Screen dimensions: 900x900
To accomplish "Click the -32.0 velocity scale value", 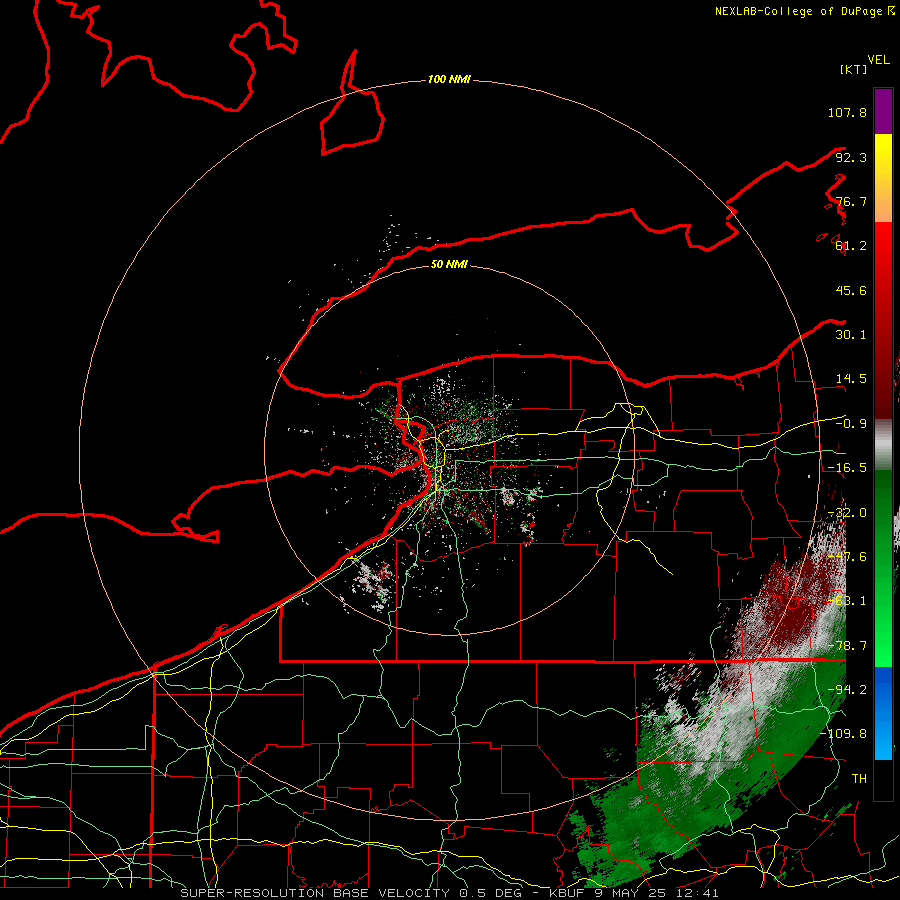I will point(847,513).
